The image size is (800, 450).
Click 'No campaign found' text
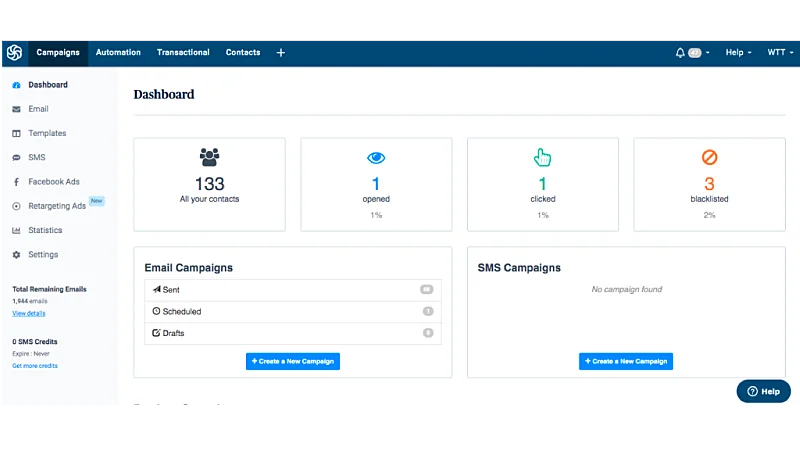[x=627, y=289]
